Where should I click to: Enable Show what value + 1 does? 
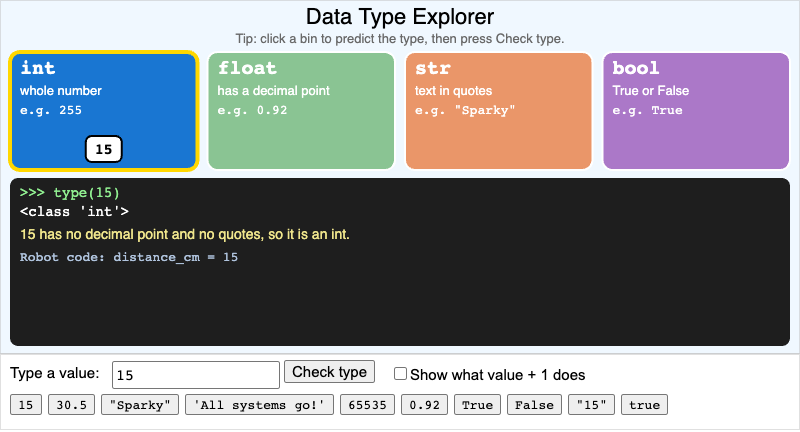pos(401,374)
